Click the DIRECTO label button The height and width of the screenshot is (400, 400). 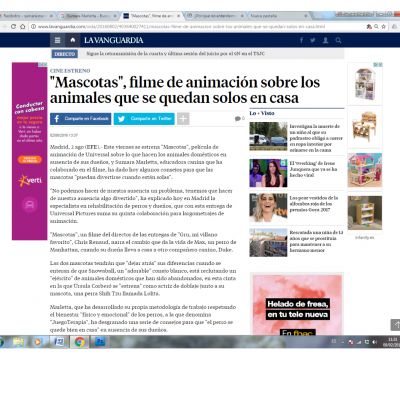pyautogui.click(x=65, y=54)
